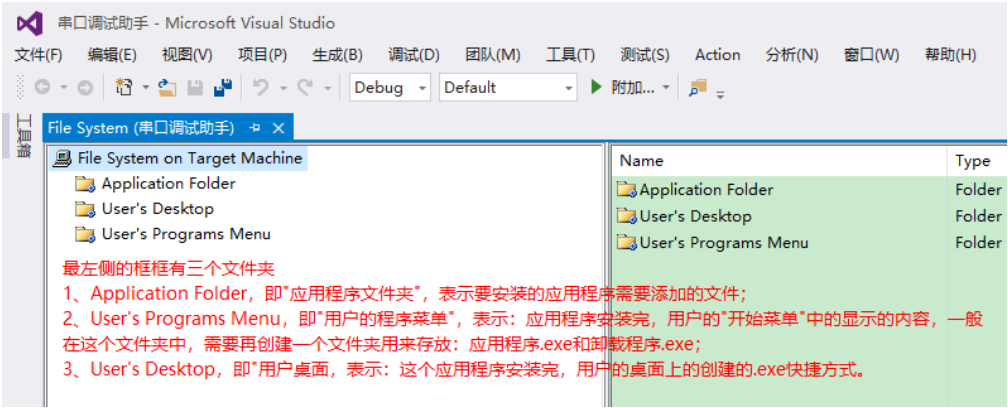Click the Visual Studio logo icon

tap(30, 23)
